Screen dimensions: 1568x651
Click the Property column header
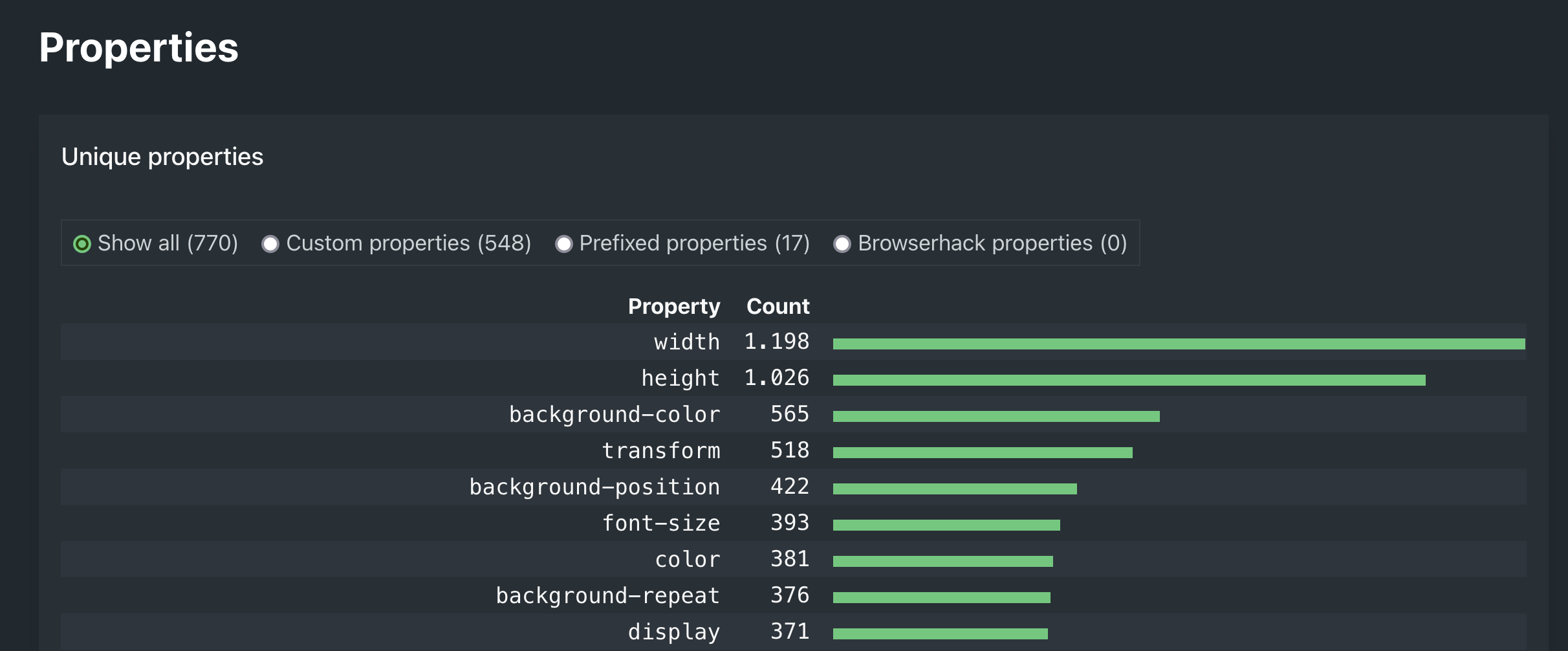point(673,306)
